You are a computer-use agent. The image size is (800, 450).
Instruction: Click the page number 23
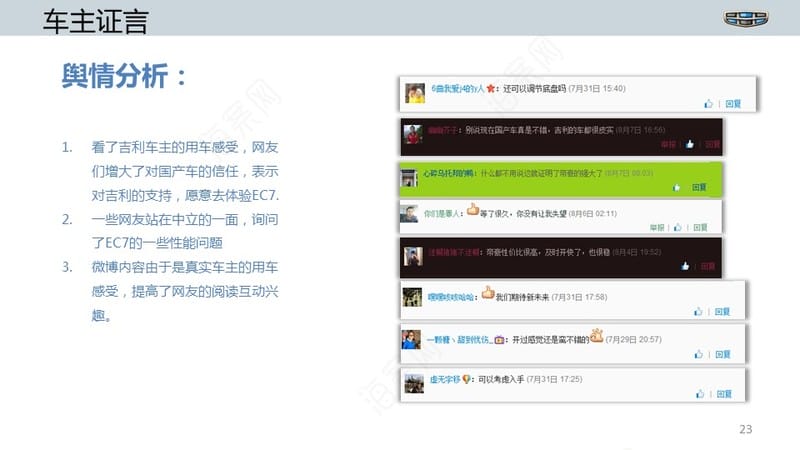pyautogui.click(x=745, y=429)
